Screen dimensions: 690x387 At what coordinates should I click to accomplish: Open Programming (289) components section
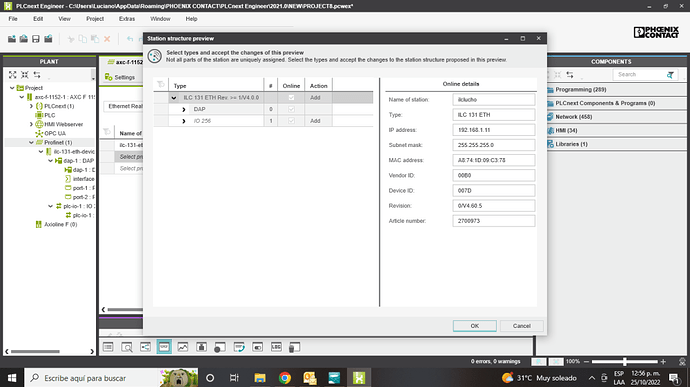tap(616, 89)
